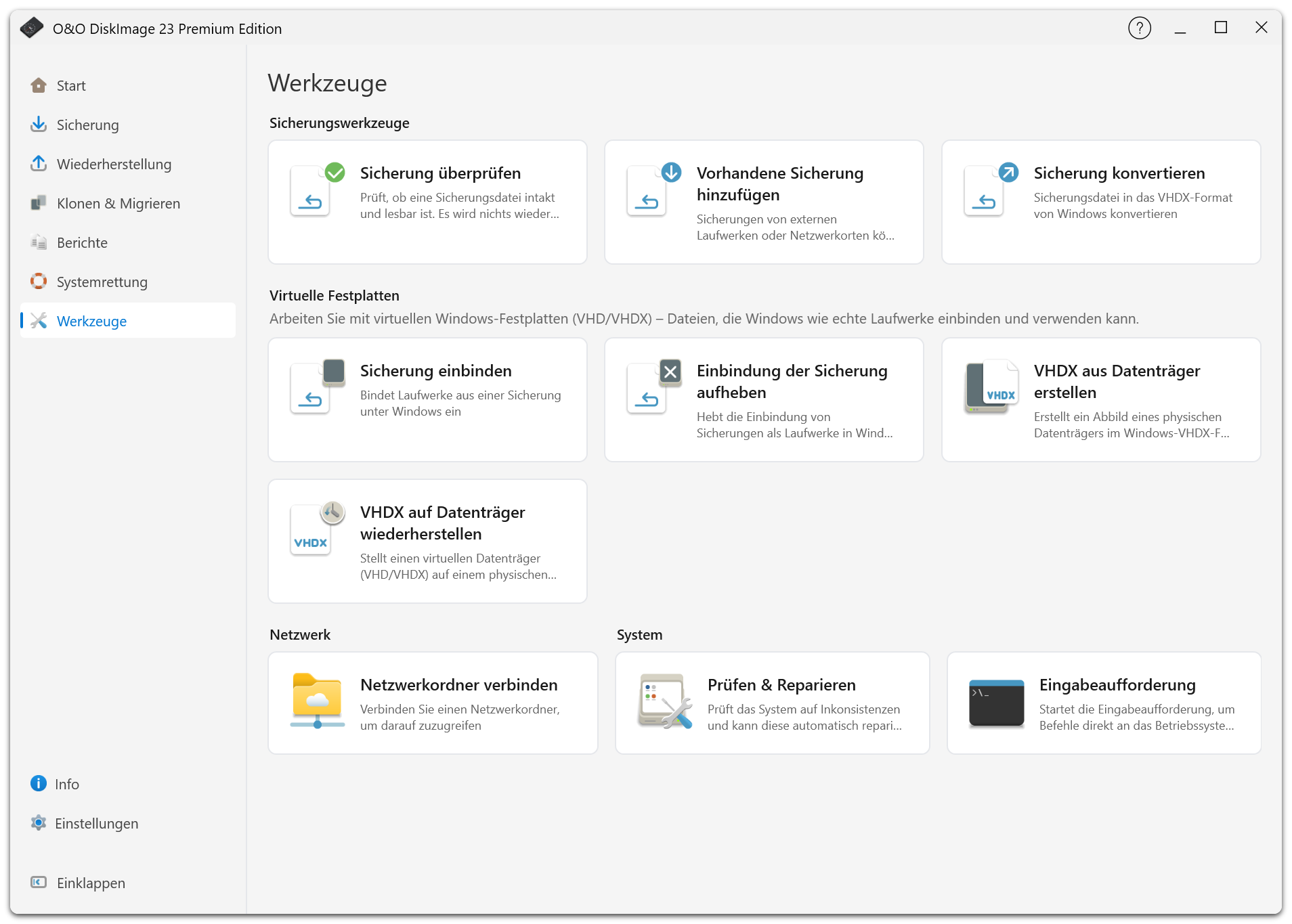The height and width of the screenshot is (924, 1292).
Task: Click the Sicherung einbinden drive icon
Action: tap(318, 387)
